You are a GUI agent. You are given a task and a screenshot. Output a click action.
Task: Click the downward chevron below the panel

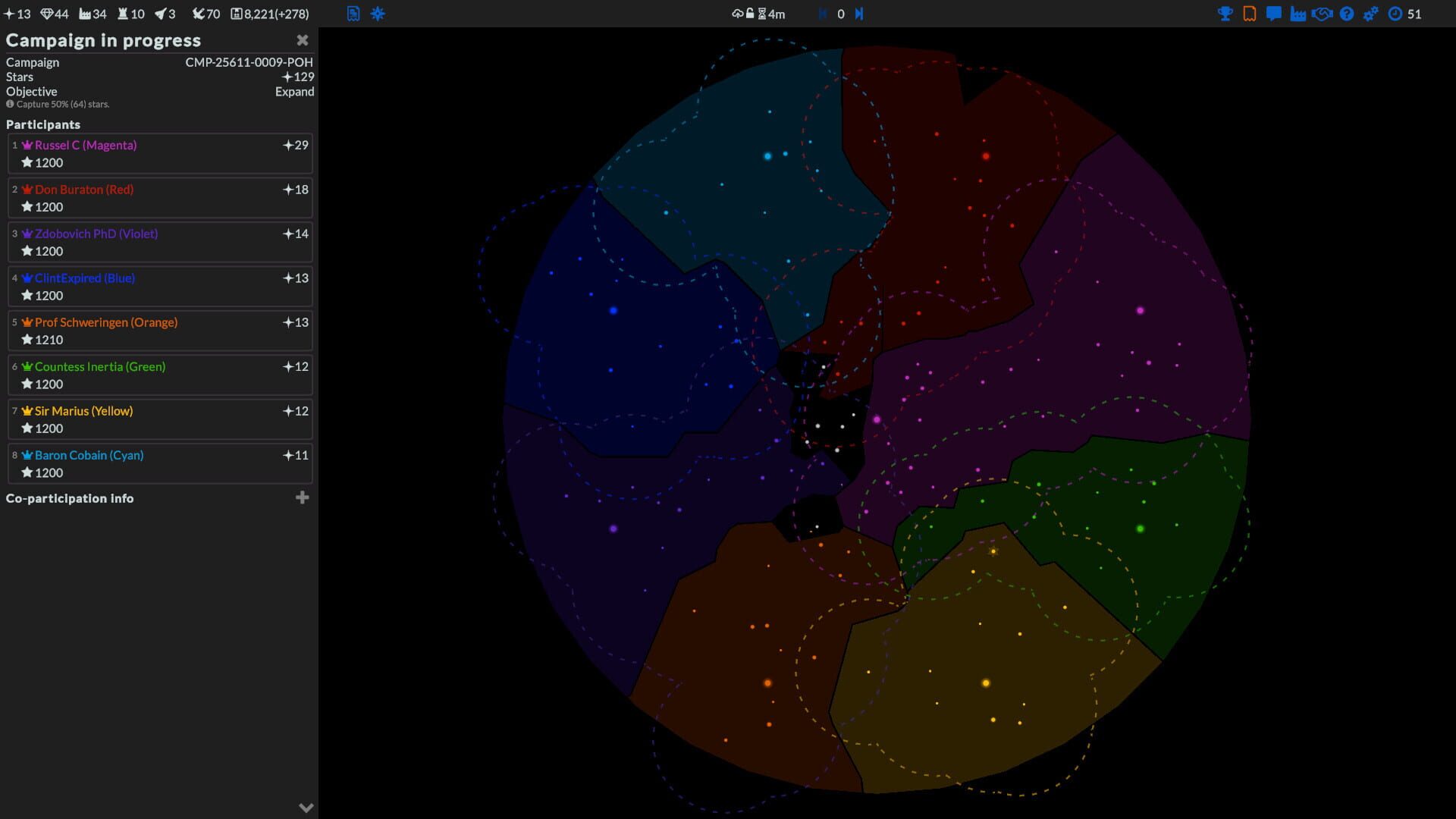coord(306,808)
